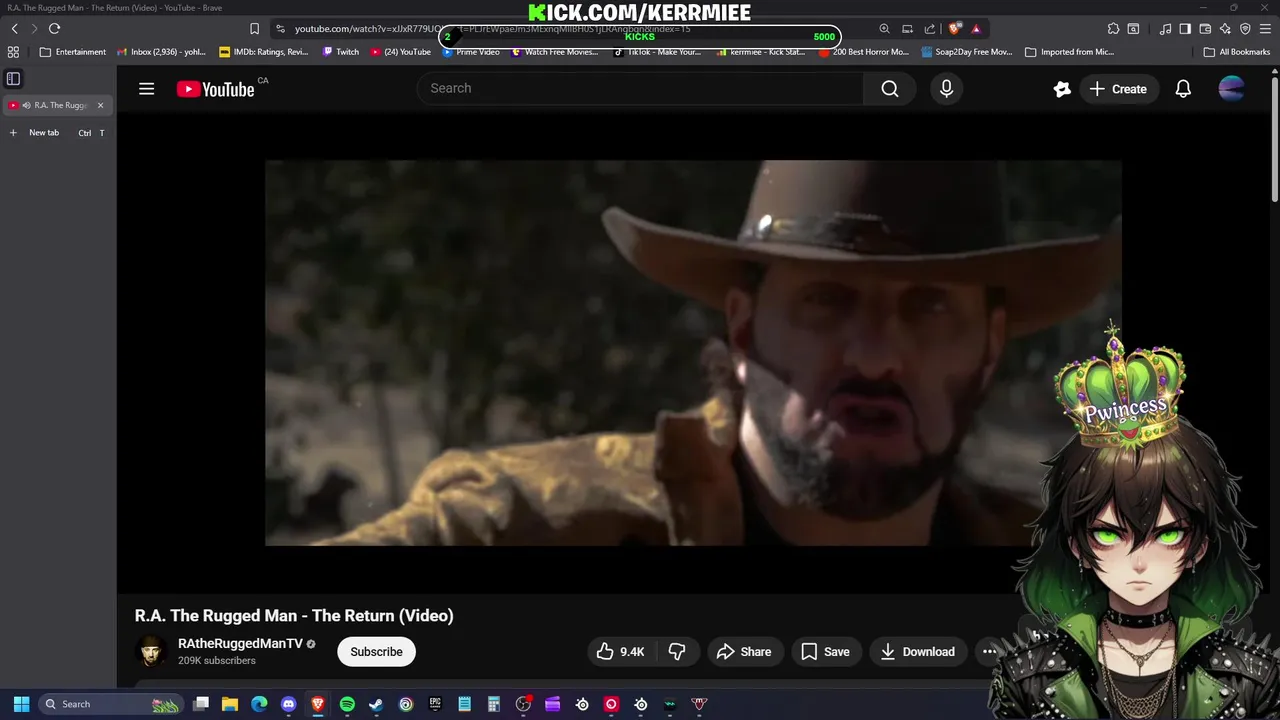Open Steam from taskbar
Viewport: 1280px width, 720px height.
pyautogui.click(x=376, y=704)
